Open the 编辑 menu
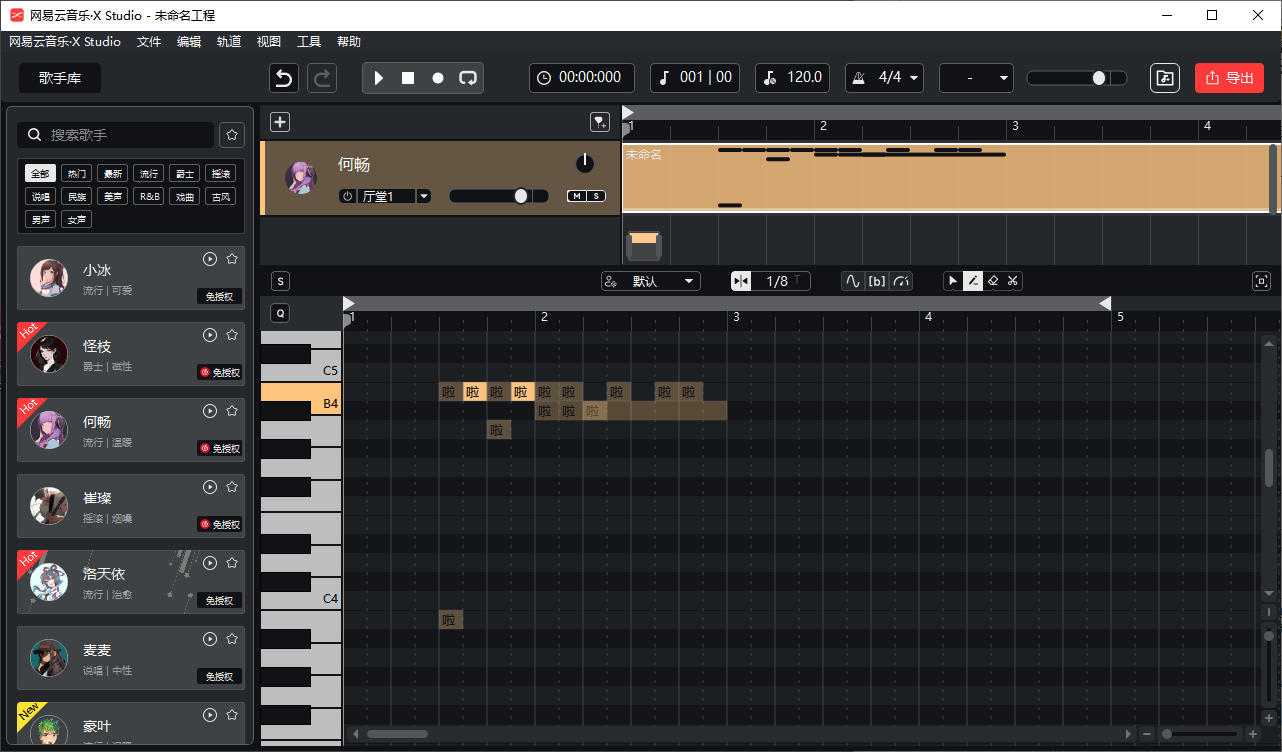1282x752 pixels. pos(189,42)
